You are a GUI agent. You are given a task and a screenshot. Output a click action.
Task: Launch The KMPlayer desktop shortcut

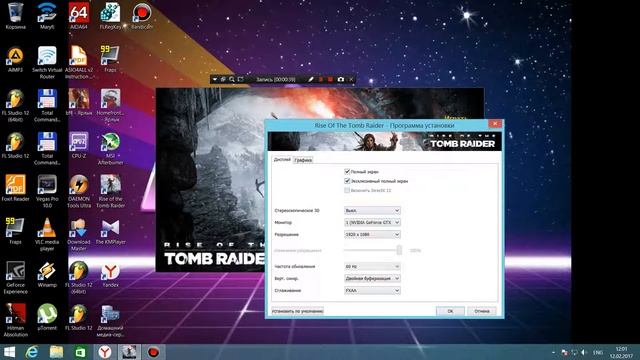coord(111,231)
